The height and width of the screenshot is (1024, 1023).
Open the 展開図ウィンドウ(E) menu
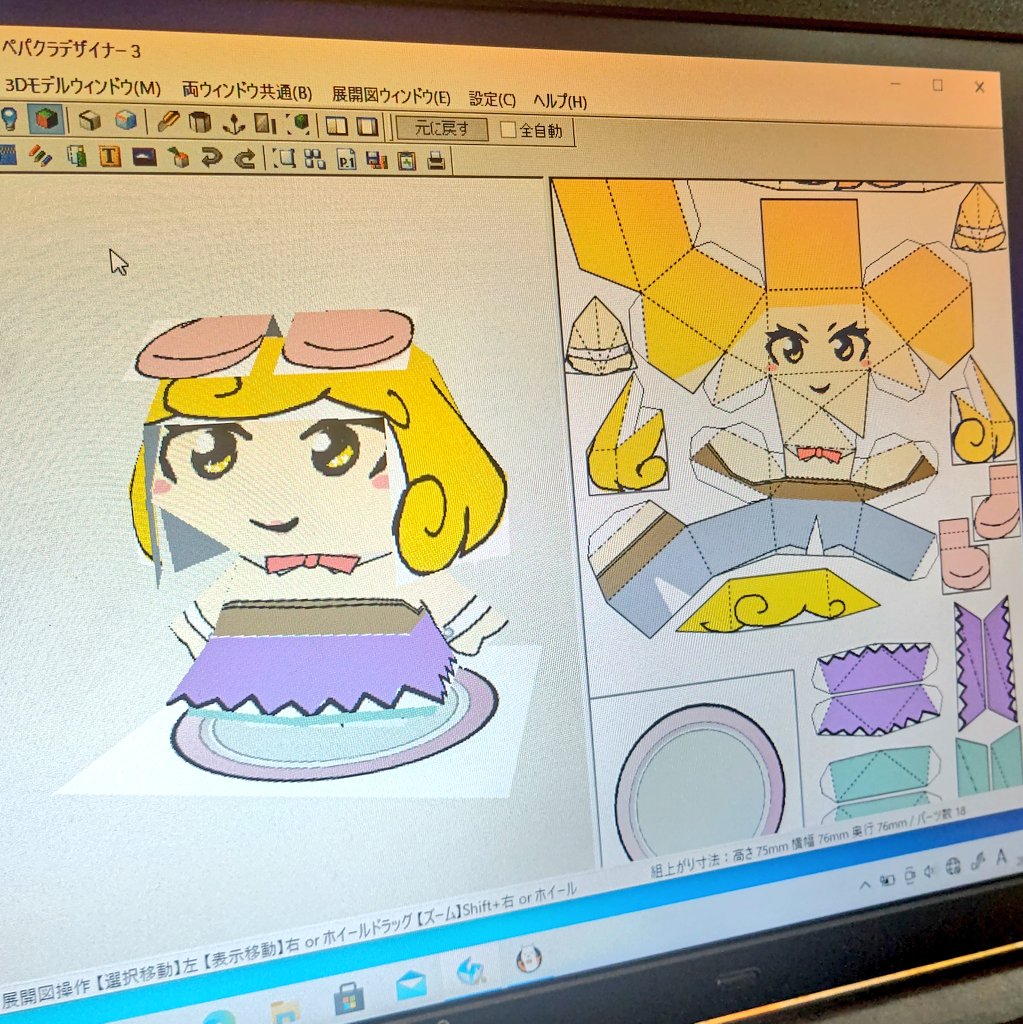point(391,96)
